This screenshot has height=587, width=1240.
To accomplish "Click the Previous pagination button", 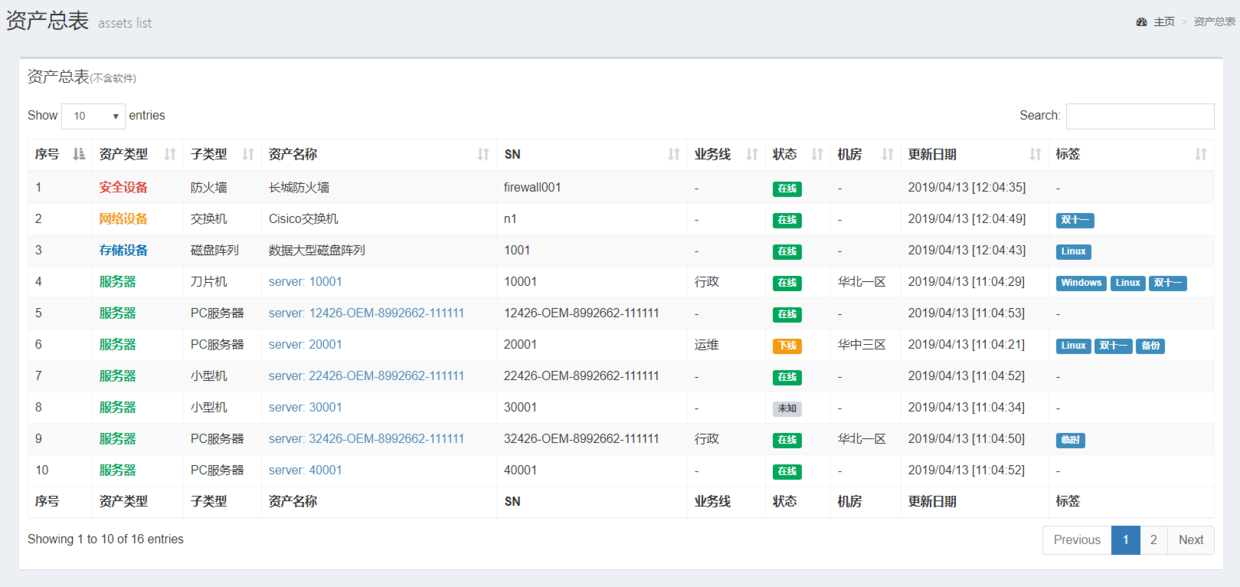I will click(x=1076, y=540).
